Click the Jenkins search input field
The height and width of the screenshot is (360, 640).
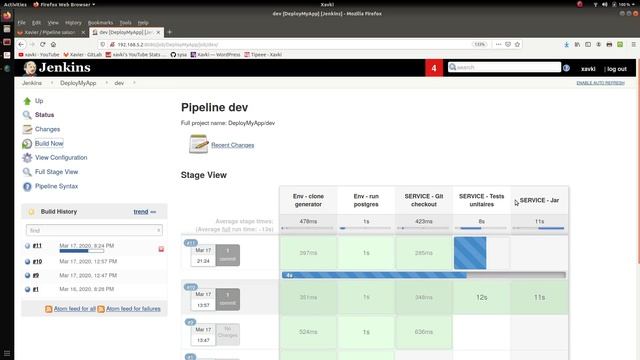click(504, 67)
